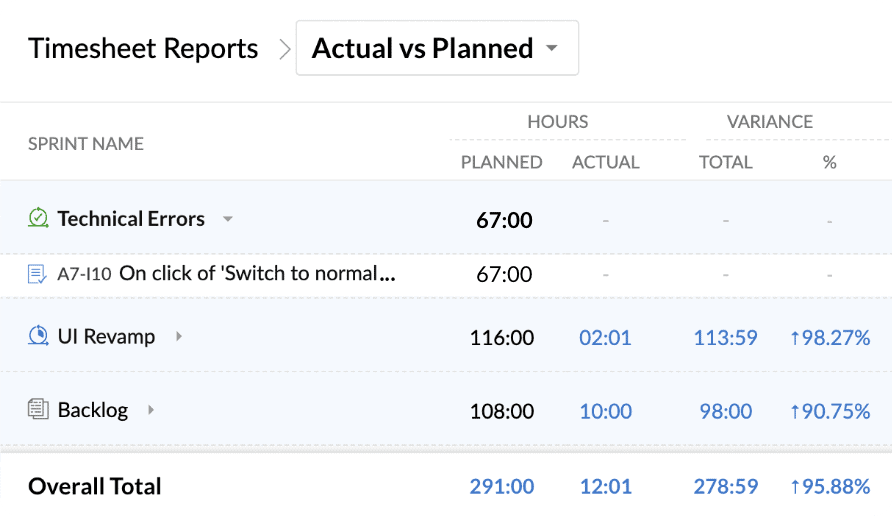Image resolution: width=892 pixels, height=516 pixels.
Task: Click the A7-I10 work item icon
Action: coord(38,274)
